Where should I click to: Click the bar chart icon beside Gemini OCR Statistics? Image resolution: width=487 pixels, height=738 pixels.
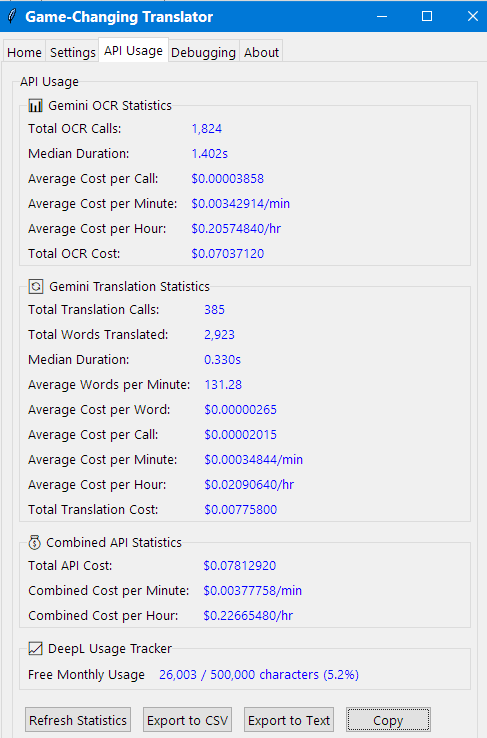coord(35,105)
